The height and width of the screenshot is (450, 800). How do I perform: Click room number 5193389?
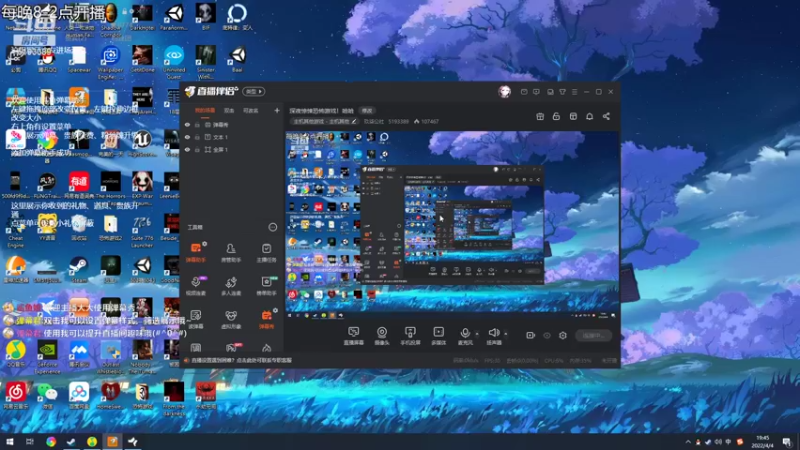[398, 121]
